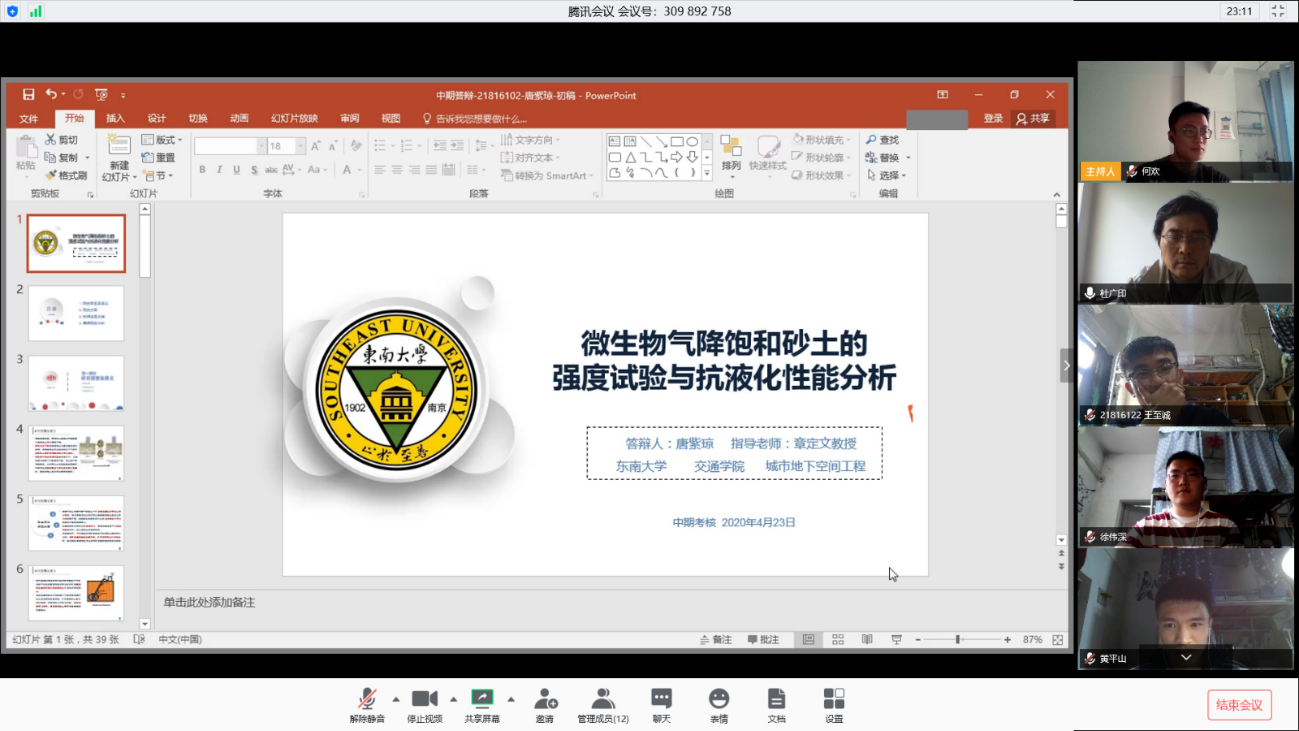Viewport: 1299px width, 731px height.
Task: Switch to the 插入 ribbon tab
Action: (x=116, y=118)
